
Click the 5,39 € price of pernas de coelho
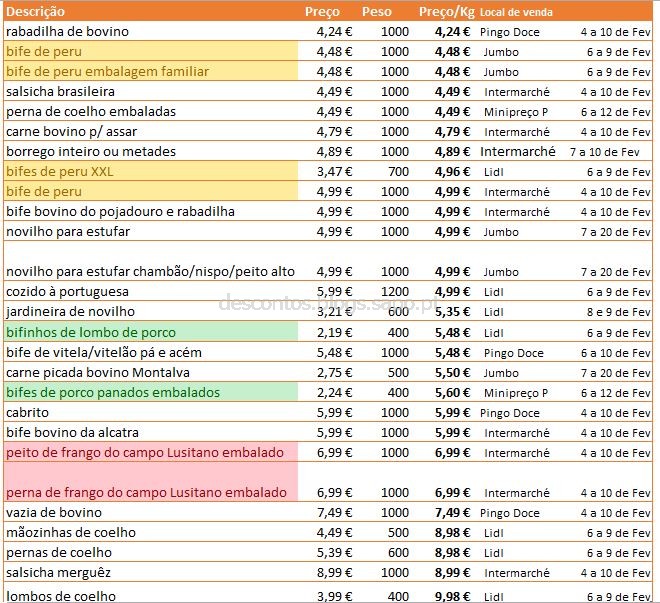pyautogui.click(x=334, y=553)
